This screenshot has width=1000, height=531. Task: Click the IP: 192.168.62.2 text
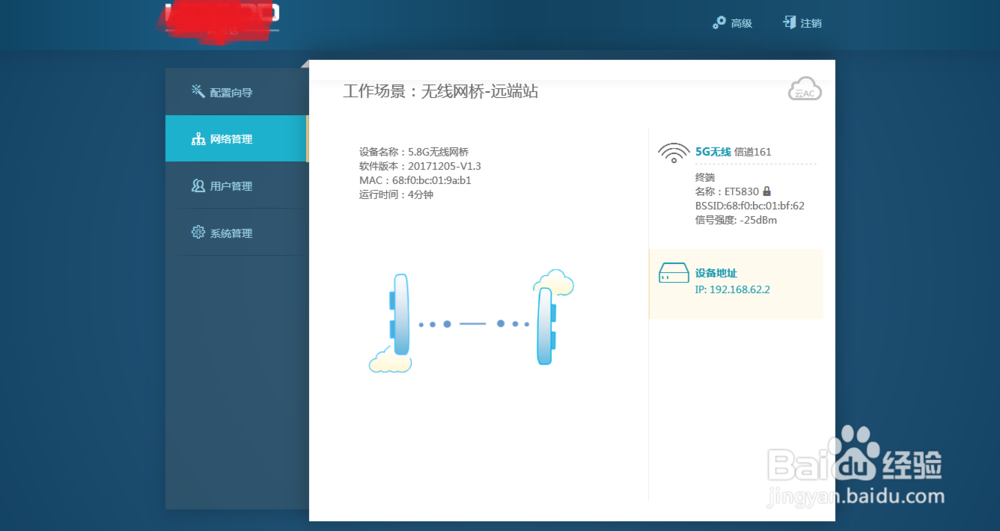(732, 289)
